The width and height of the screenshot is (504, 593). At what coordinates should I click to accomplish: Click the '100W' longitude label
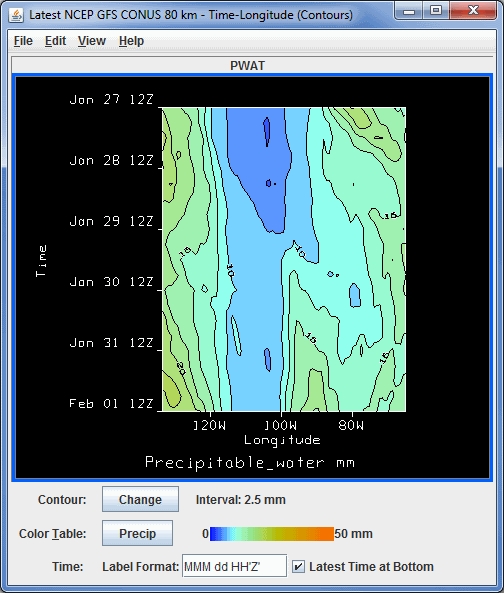point(280,425)
